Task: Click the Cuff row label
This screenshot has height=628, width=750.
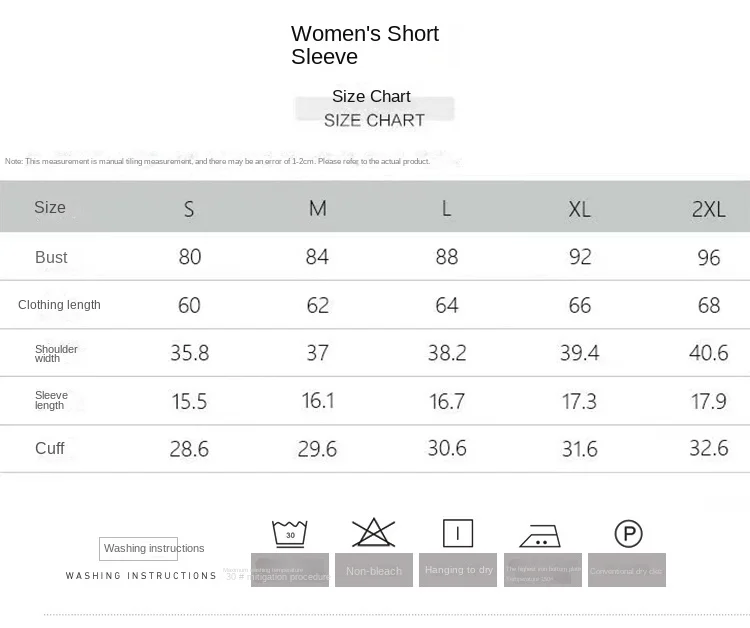Action: tap(50, 448)
